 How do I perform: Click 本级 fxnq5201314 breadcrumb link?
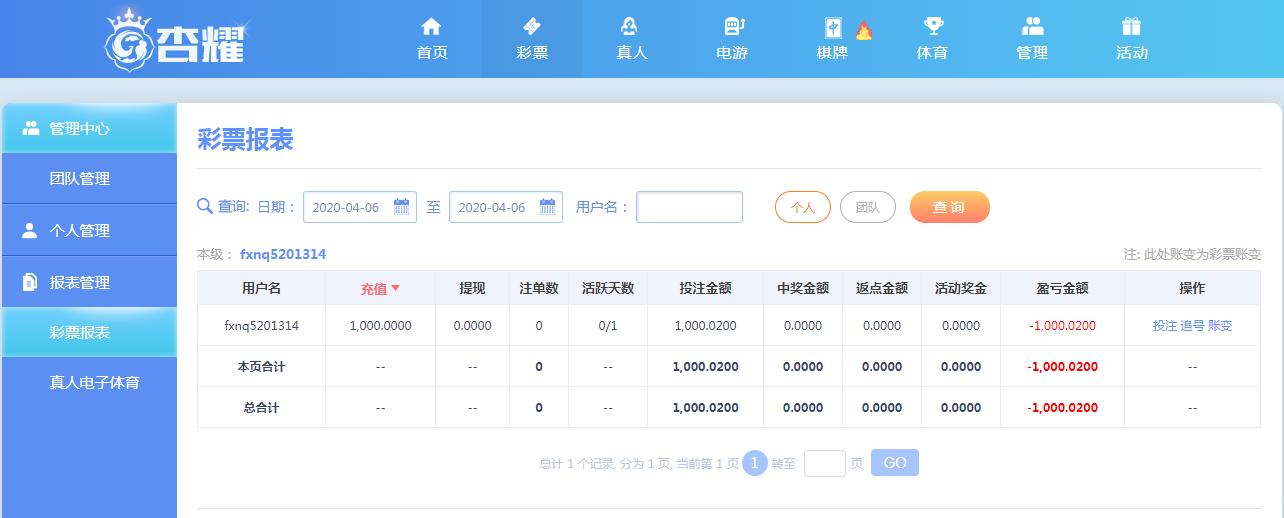coord(283,254)
